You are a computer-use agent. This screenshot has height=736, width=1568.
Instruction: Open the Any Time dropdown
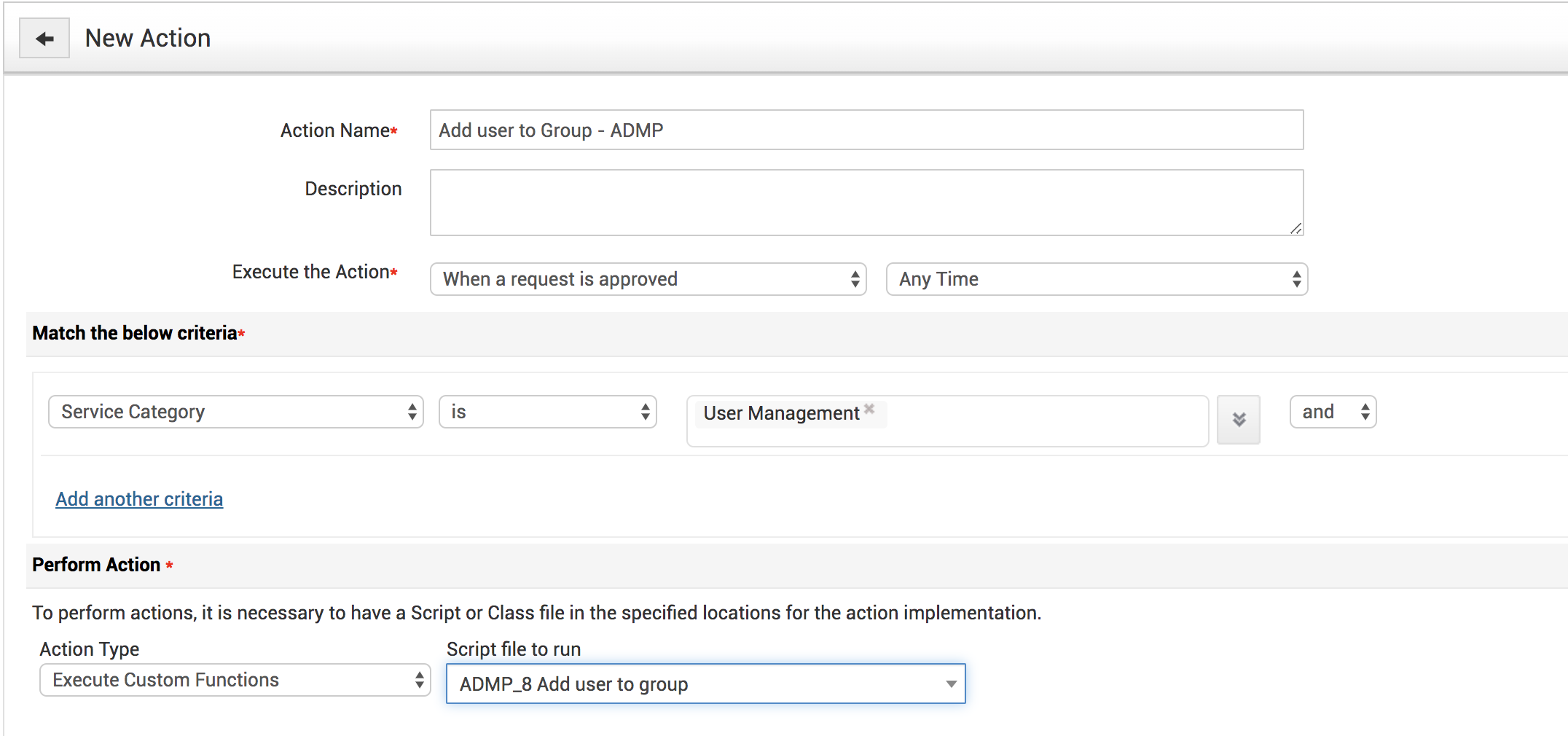(1097, 279)
